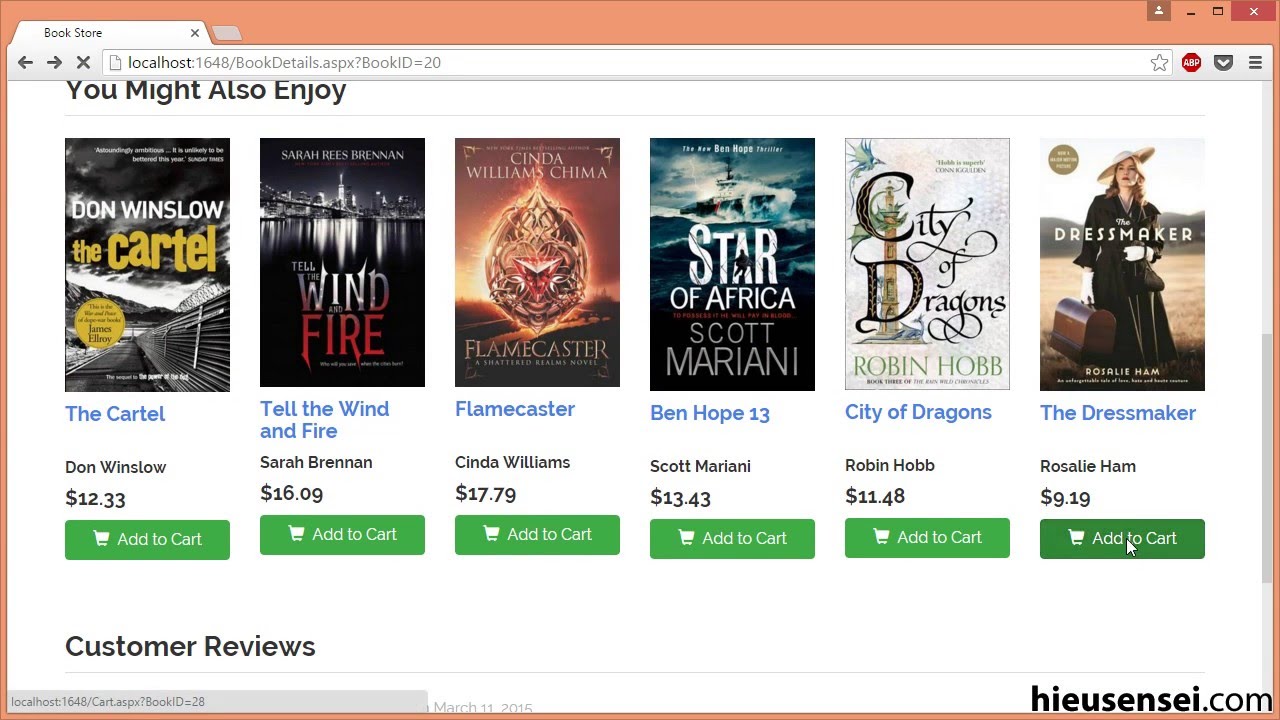Open the Pocket extension icon

click(x=1223, y=63)
